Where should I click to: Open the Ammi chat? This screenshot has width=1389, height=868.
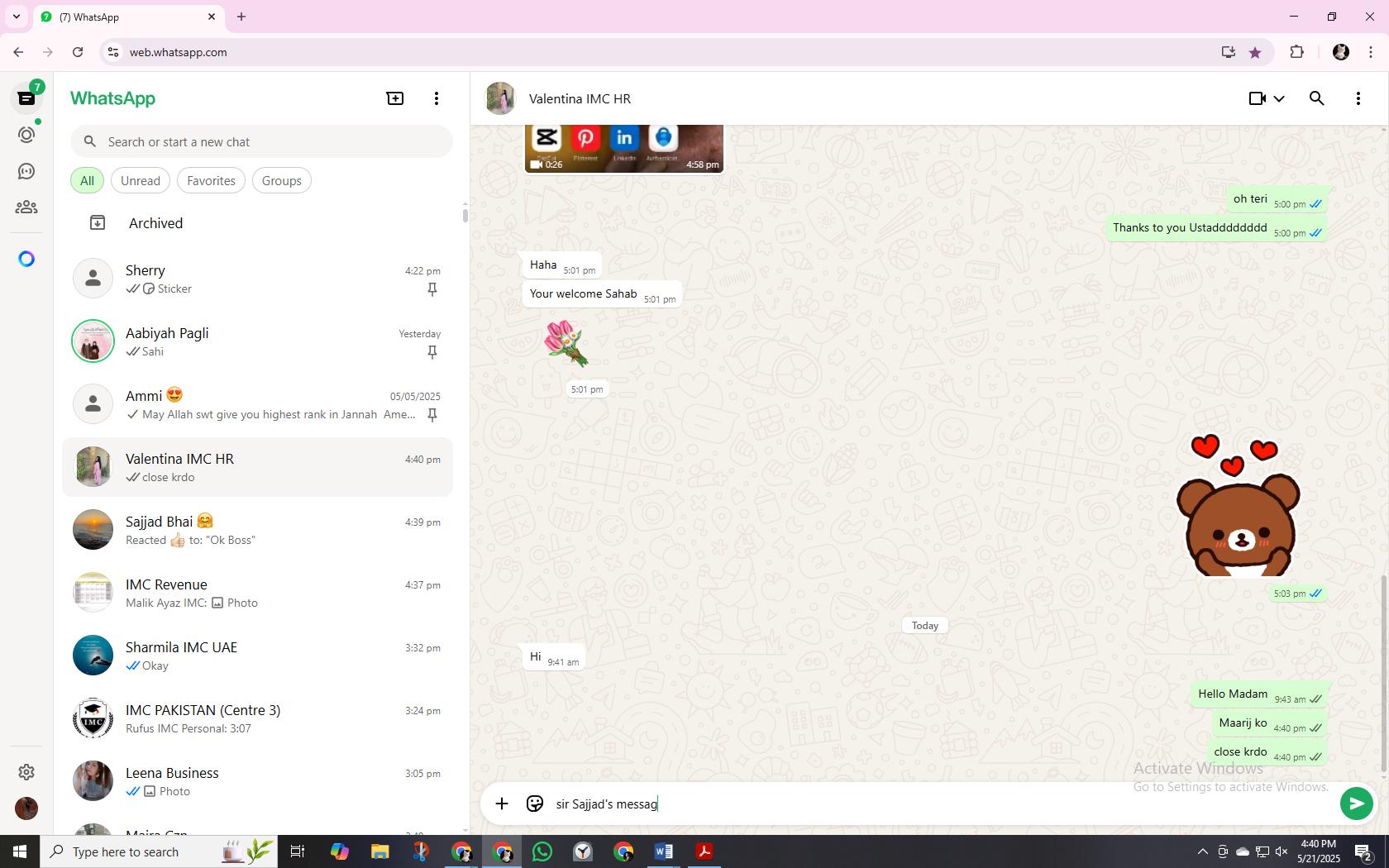[x=257, y=404]
